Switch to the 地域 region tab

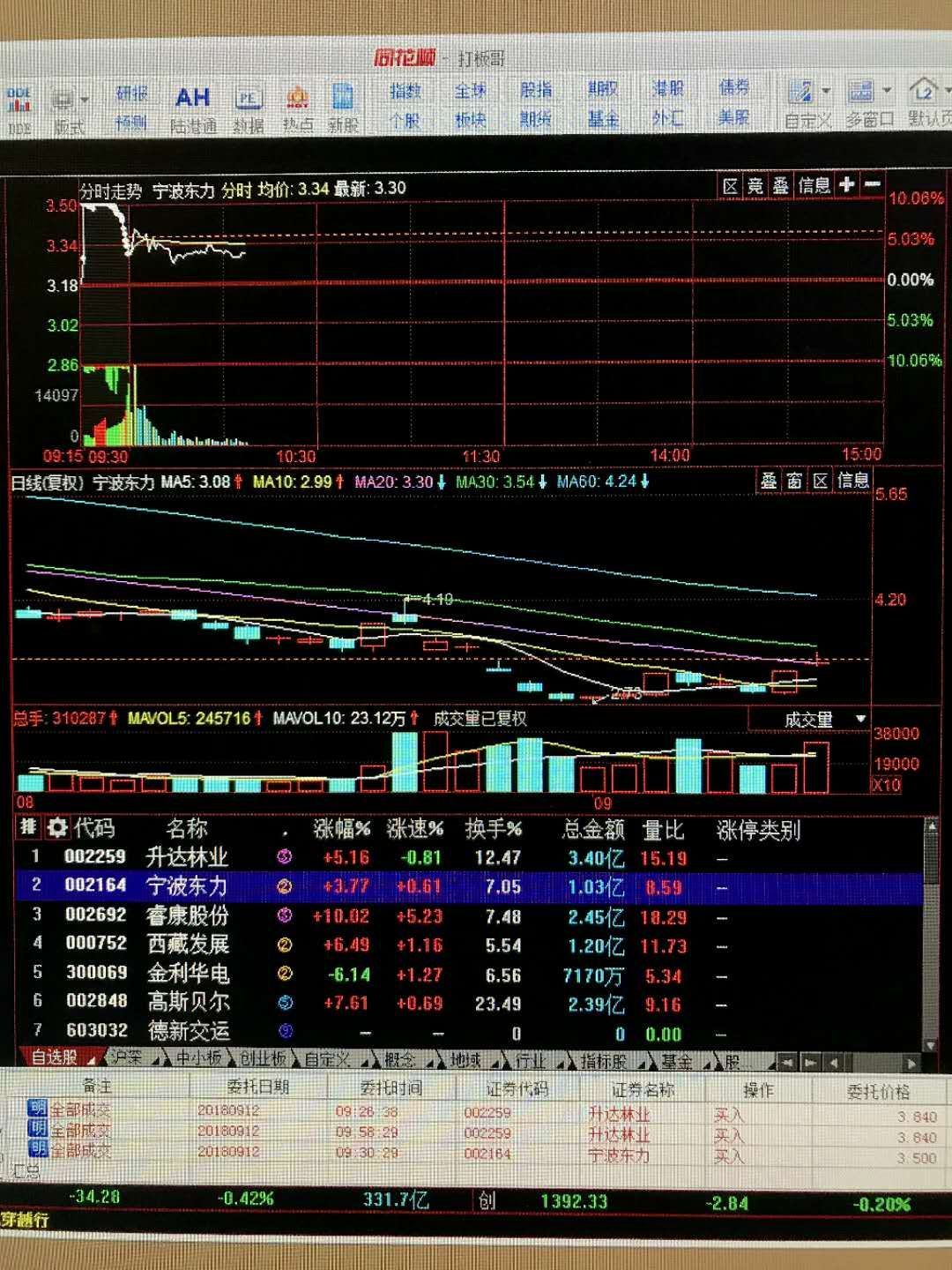tap(465, 1061)
